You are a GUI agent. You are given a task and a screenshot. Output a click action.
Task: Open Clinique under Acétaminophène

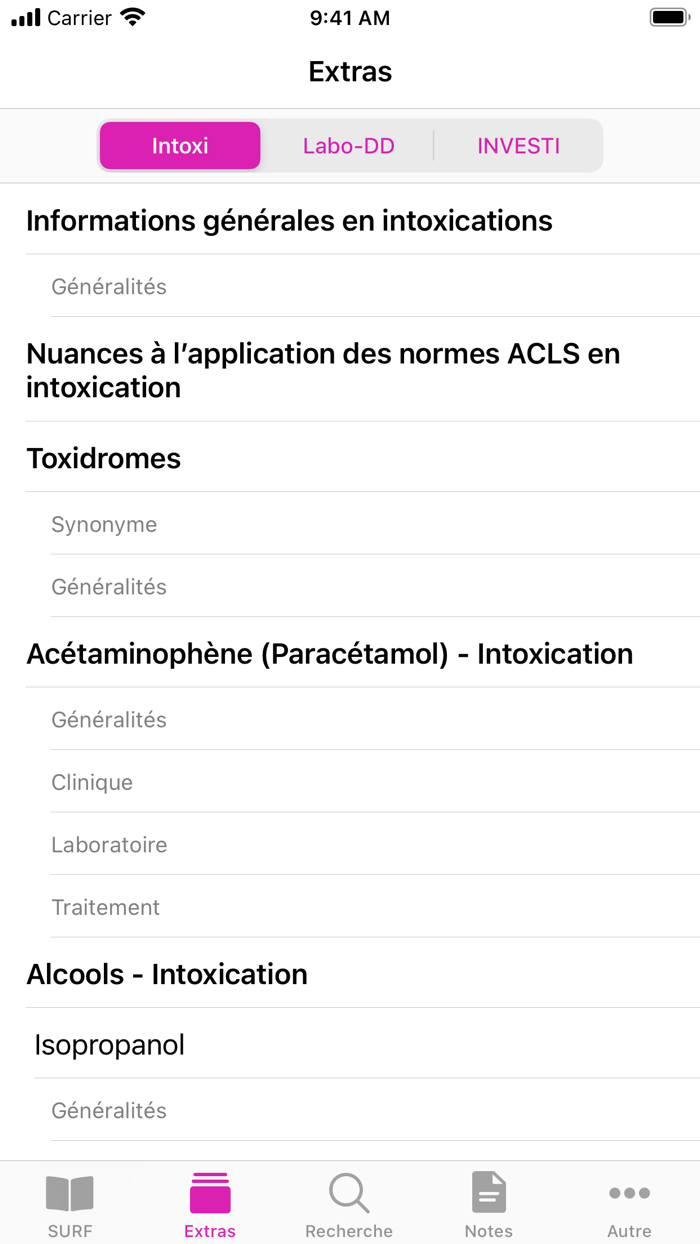(92, 783)
